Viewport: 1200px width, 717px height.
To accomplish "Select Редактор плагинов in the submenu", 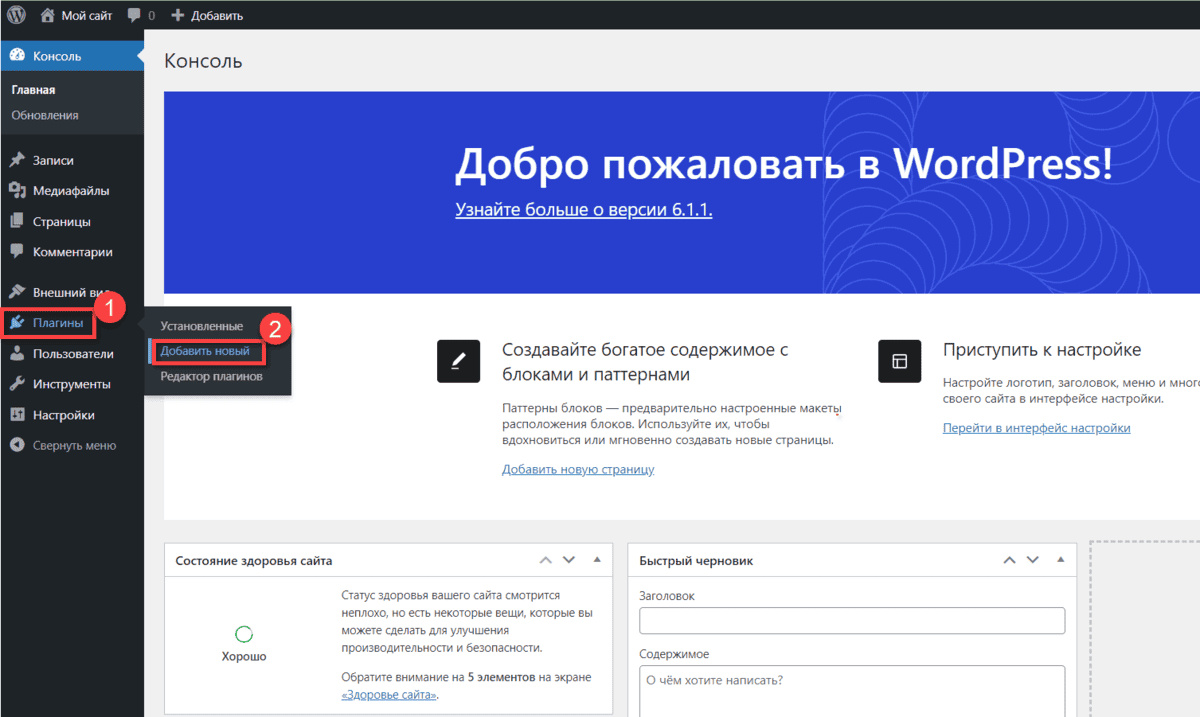I will click(211, 377).
